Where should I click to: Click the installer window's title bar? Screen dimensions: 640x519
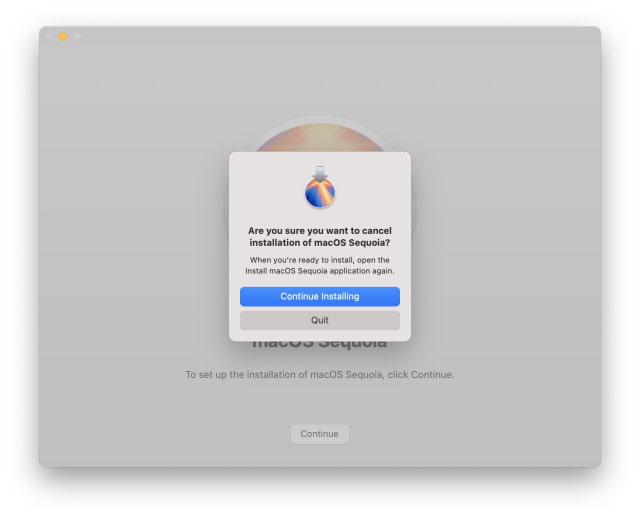tap(320, 37)
